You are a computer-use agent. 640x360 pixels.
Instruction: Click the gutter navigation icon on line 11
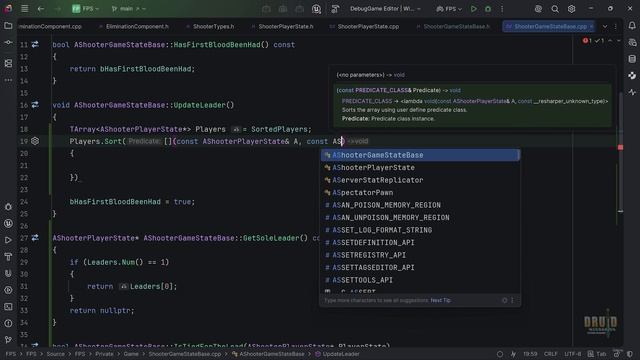tap(35, 44)
